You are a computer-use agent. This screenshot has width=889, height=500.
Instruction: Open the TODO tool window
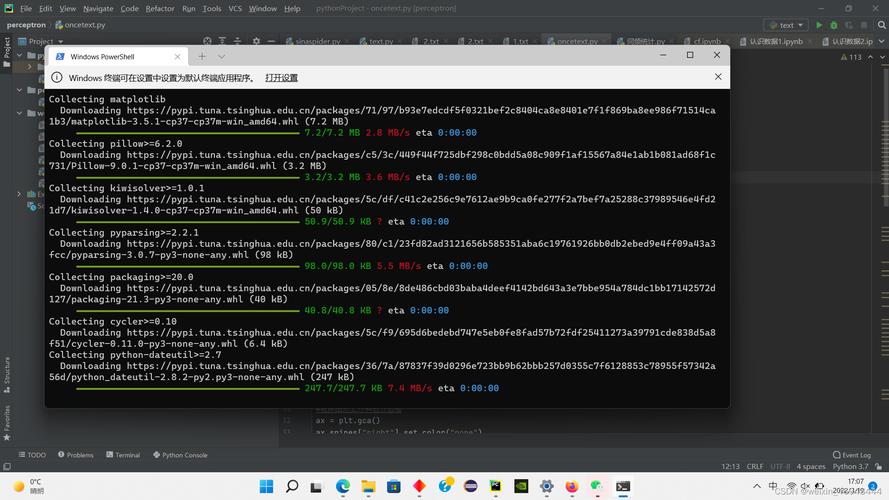click(32, 455)
